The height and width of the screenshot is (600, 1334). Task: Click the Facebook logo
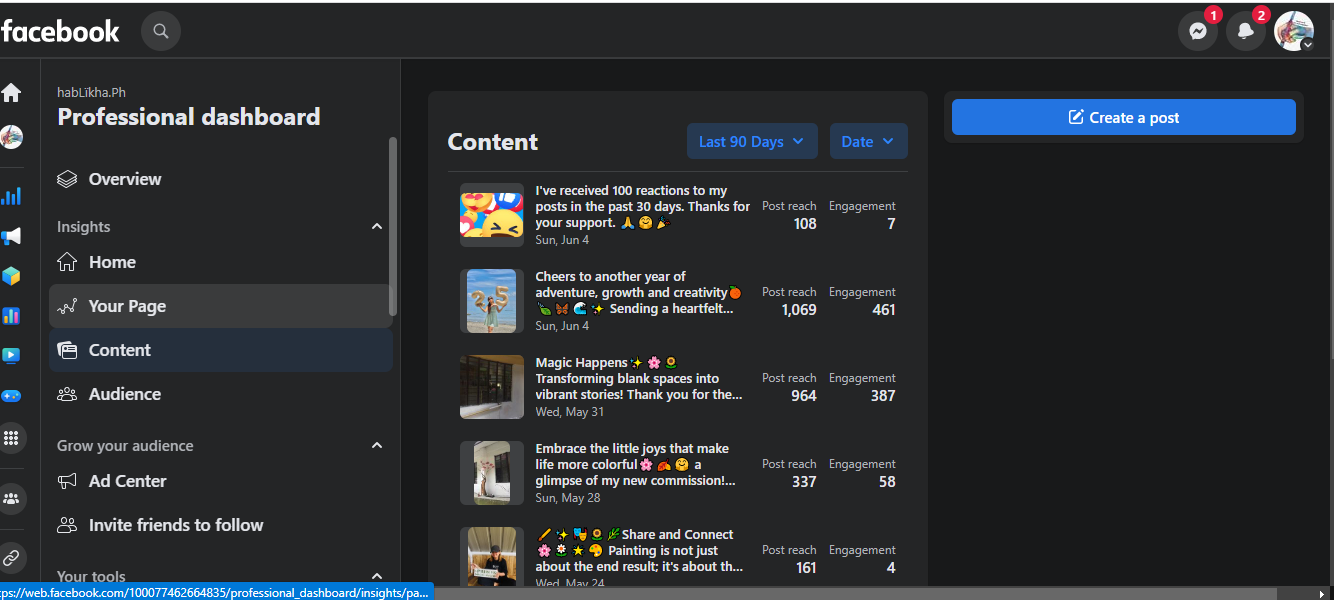coord(60,31)
